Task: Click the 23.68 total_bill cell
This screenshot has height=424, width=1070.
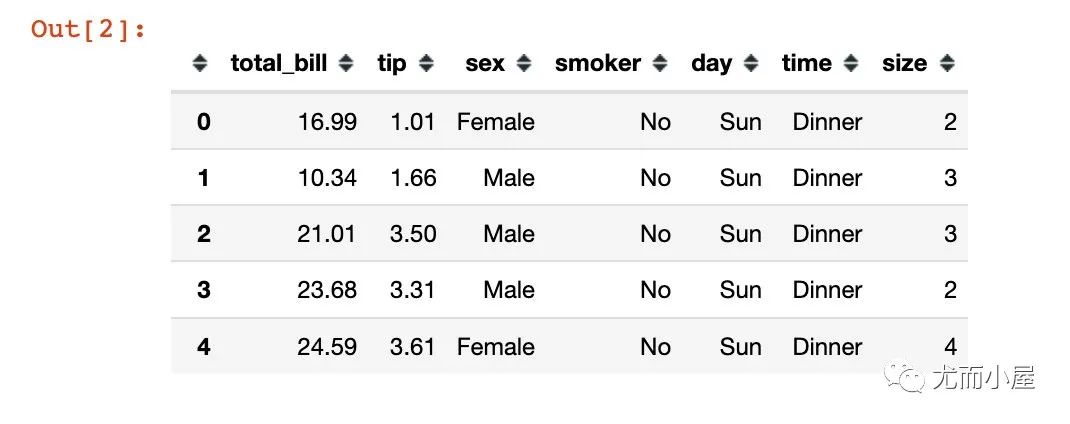Action: (327, 290)
